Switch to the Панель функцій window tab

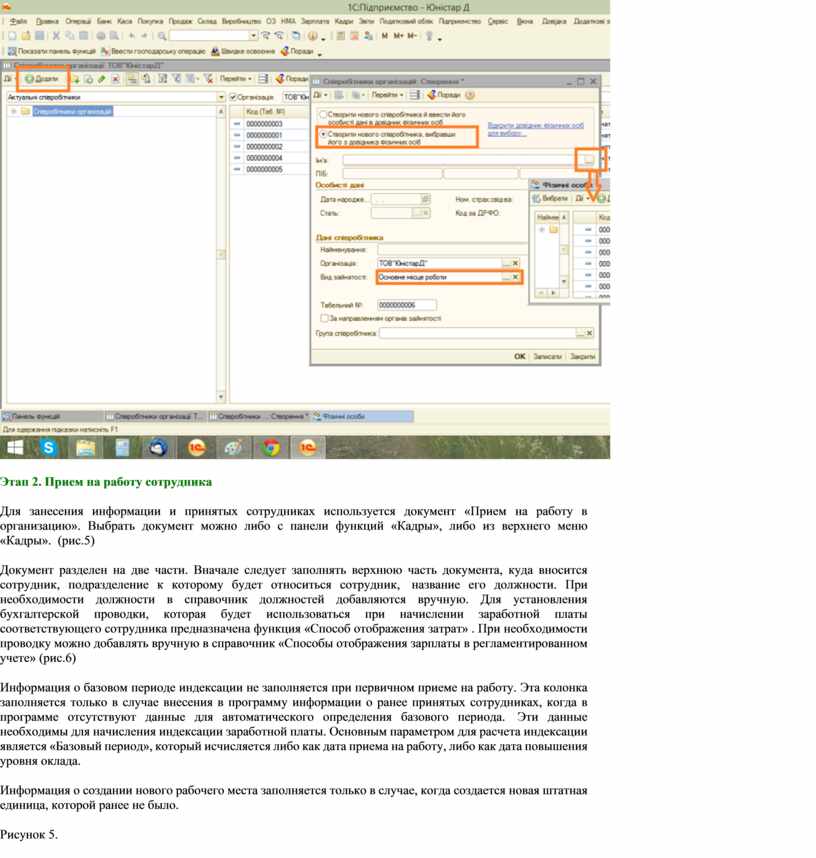pos(52,416)
